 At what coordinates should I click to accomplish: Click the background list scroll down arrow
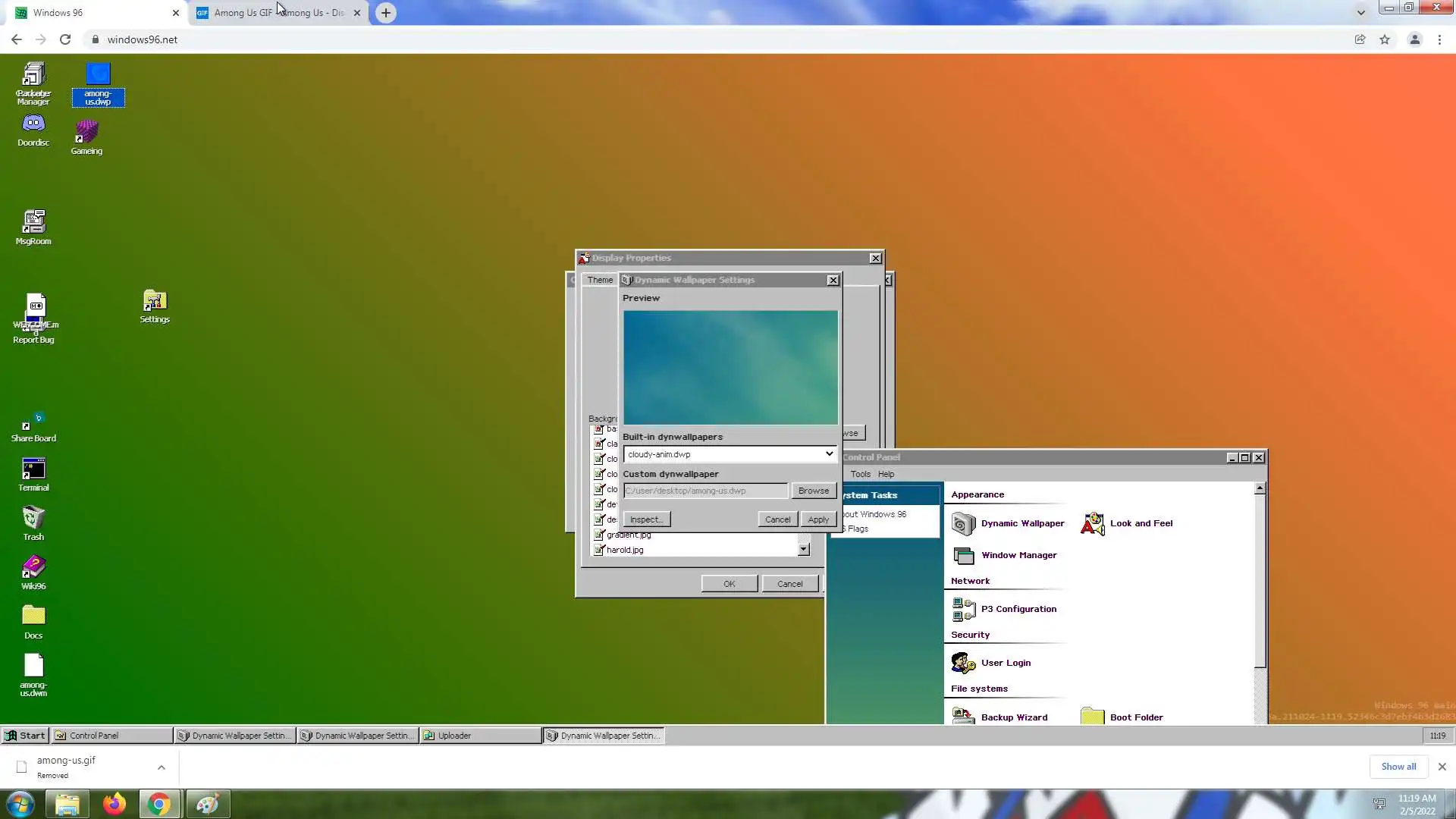[804, 550]
